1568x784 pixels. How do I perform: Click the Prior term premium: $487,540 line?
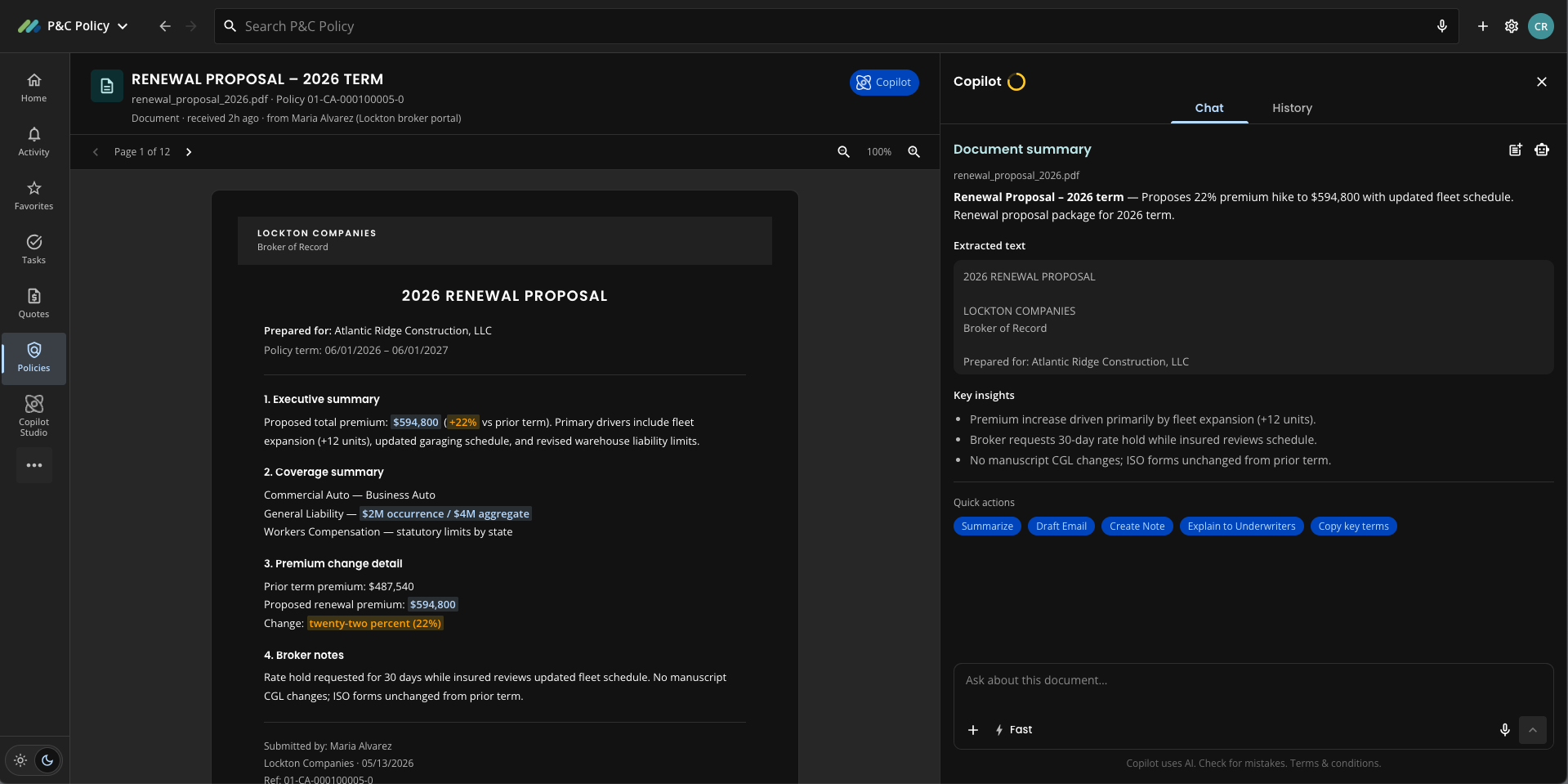(x=339, y=587)
